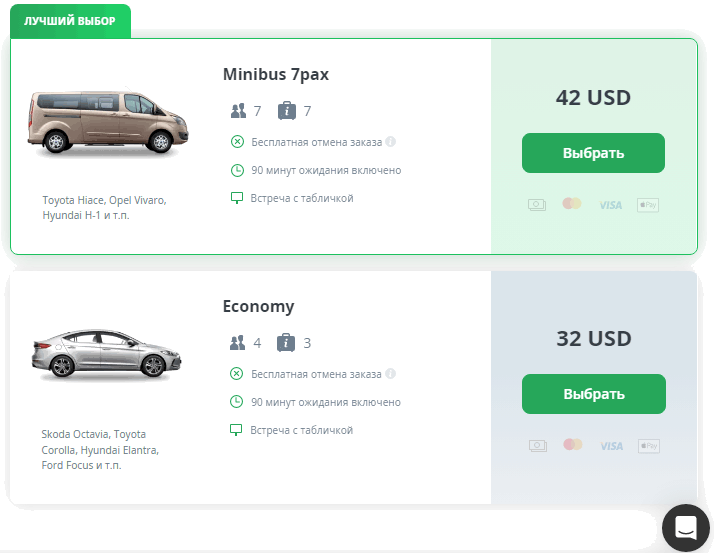Click the 42 USD price
Image resolution: width=714 pixels, height=553 pixels.
click(593, 98)
